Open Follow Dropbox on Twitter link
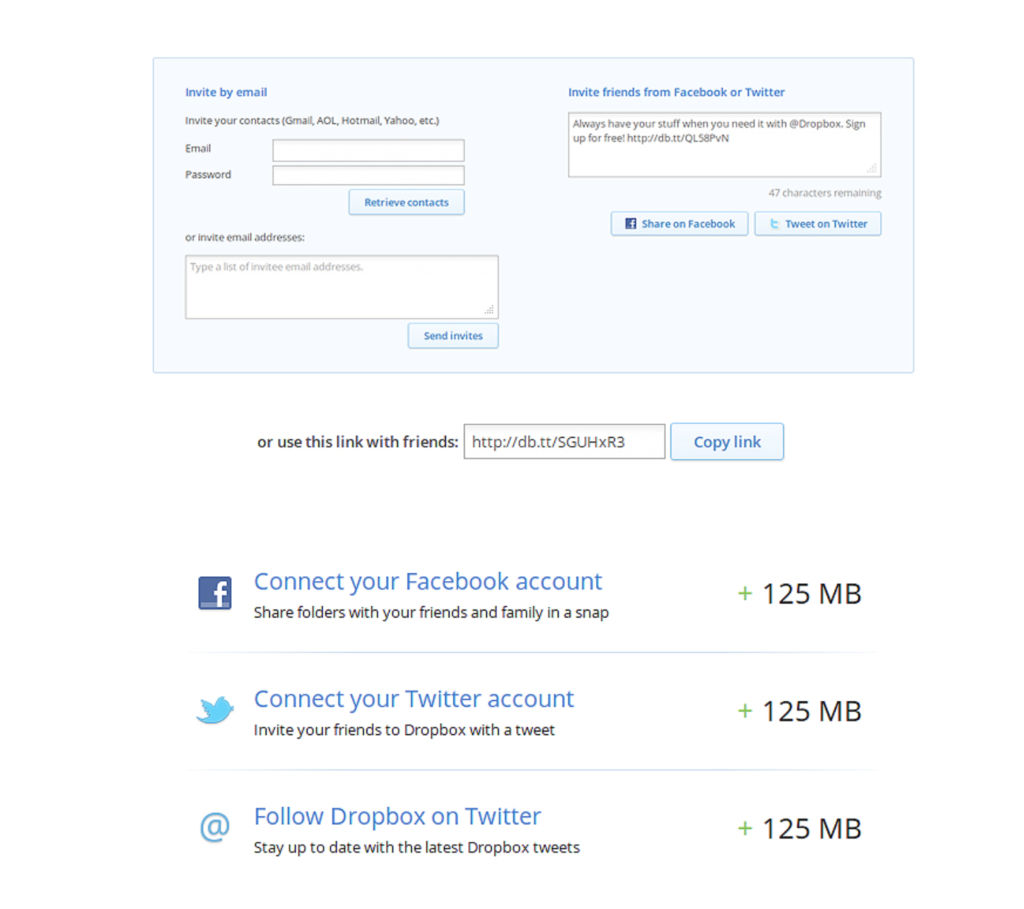The height and width of the screenshot is (909, 1024). (x=397, y=816)
